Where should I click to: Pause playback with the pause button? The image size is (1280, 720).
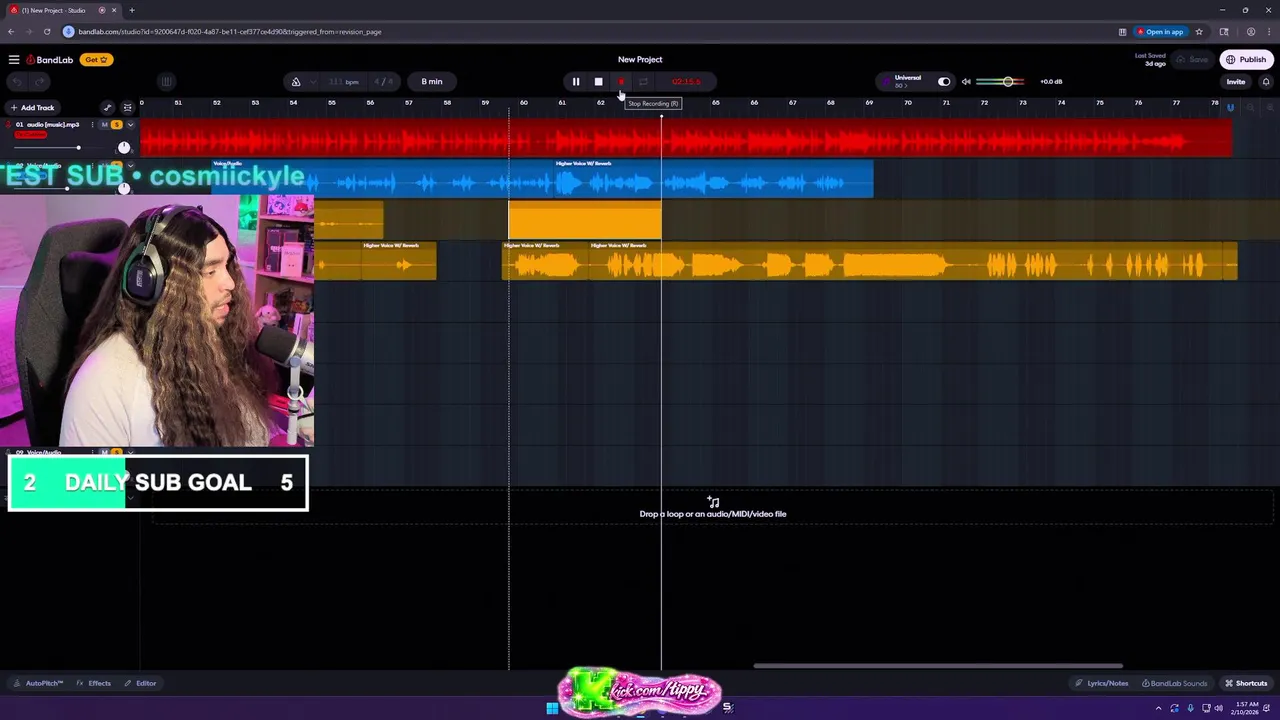click(576, 82)
